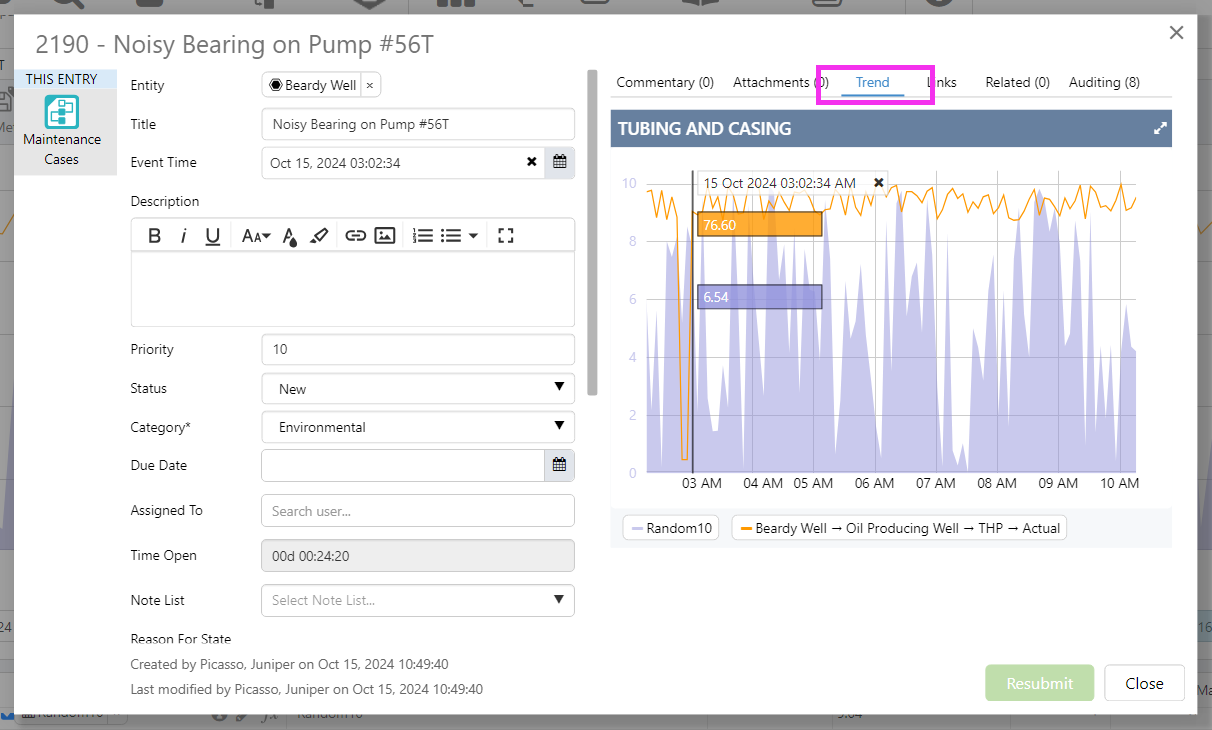
Task: Open the text color picker icon
Action: [290, 236]
